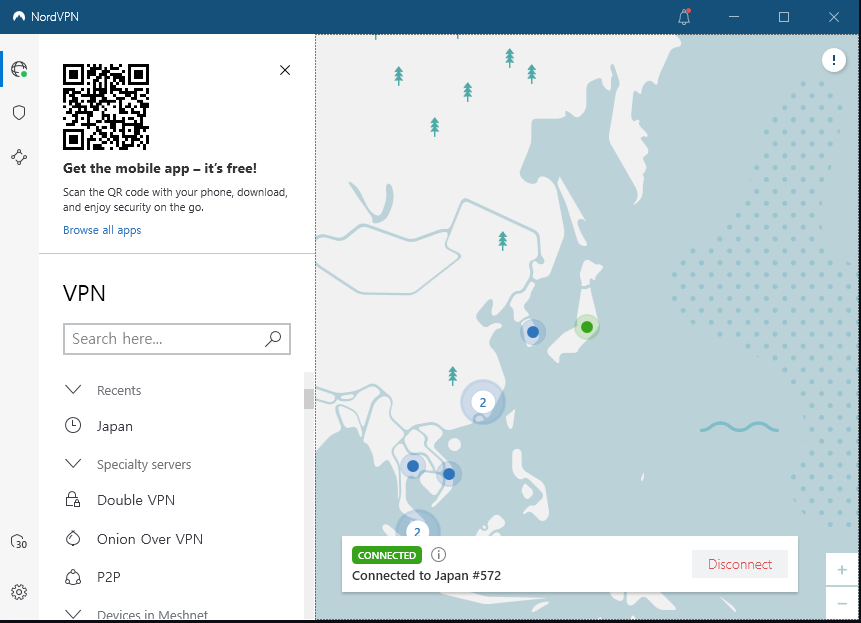861x623 pixels.
Task: Click the Disconnect button
Action: [740, 564]
